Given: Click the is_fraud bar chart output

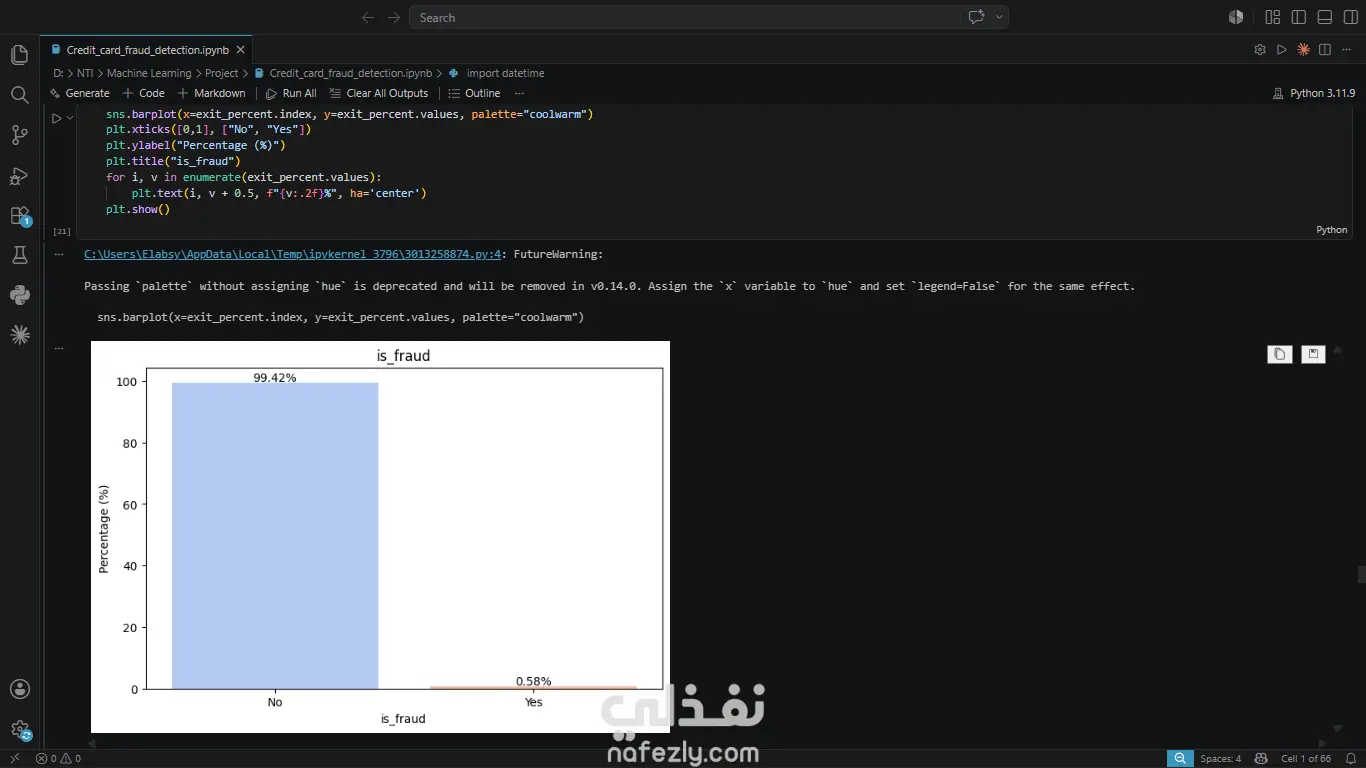Looking at the screenshot, I should 380,537.
